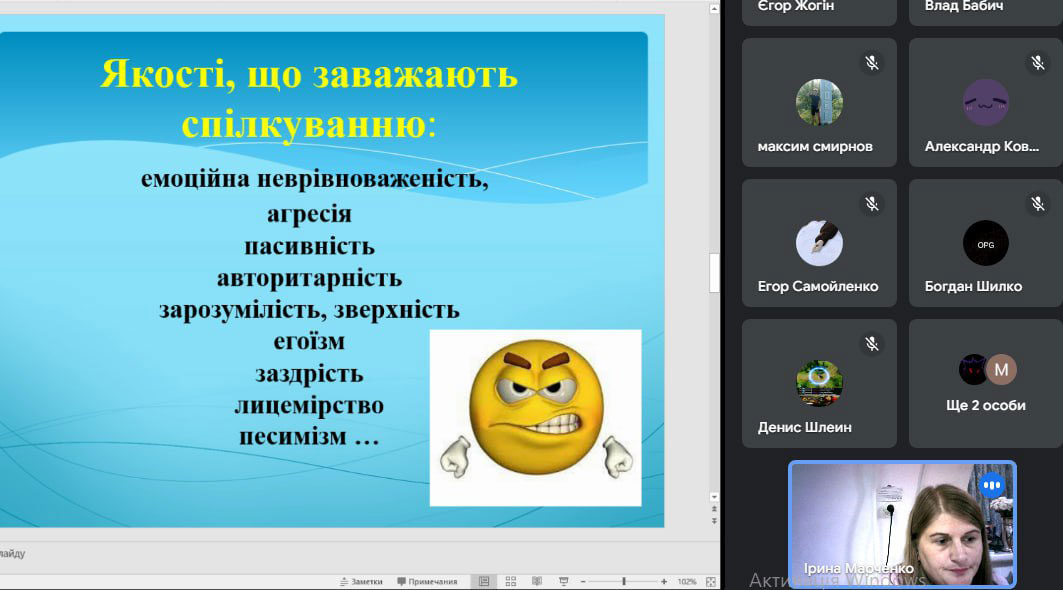Click the zoom slider handle
Viewport: 1063px width, 590px height.
624,581
